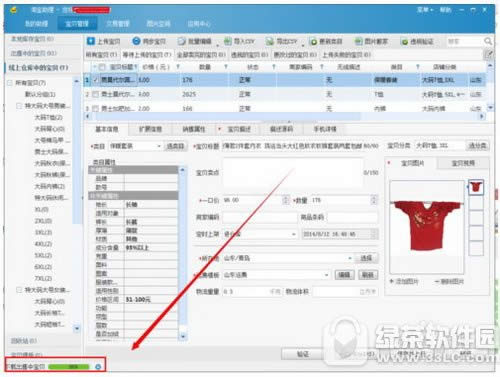The height and width of the screenshot is (377, 500).
Task: Select the 等待上传的宝贝 list tab
Action: [147, 54]
